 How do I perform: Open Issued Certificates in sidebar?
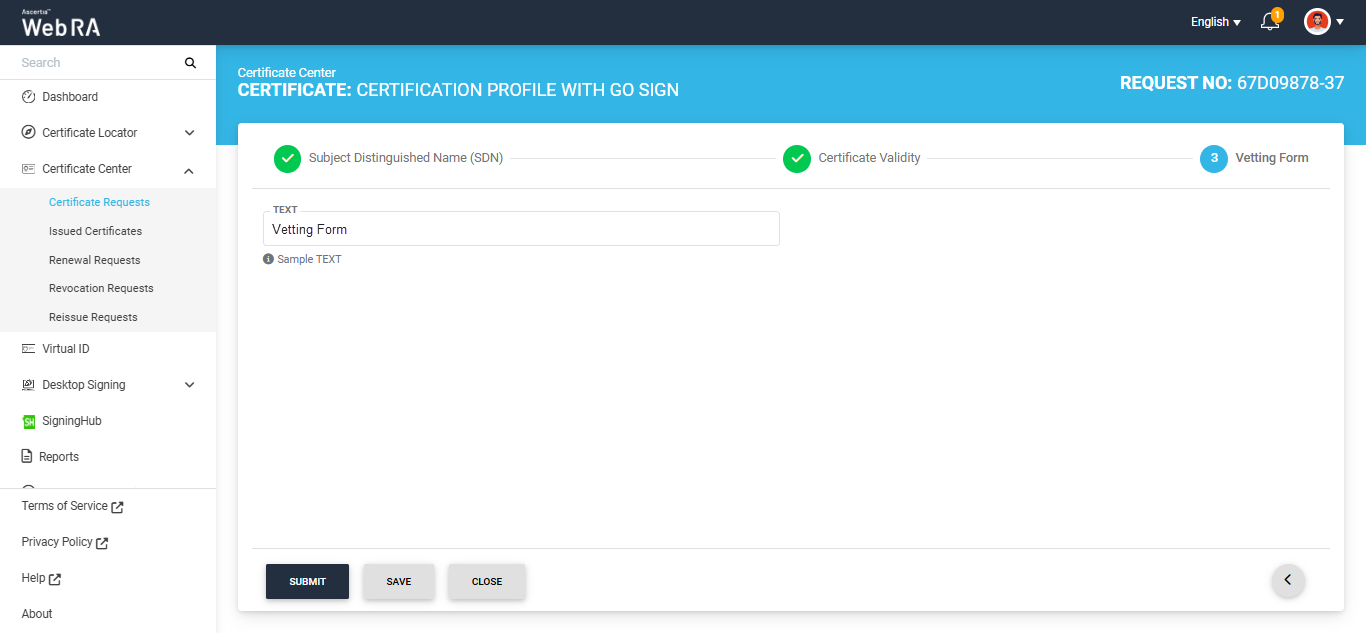pos(95,231)
